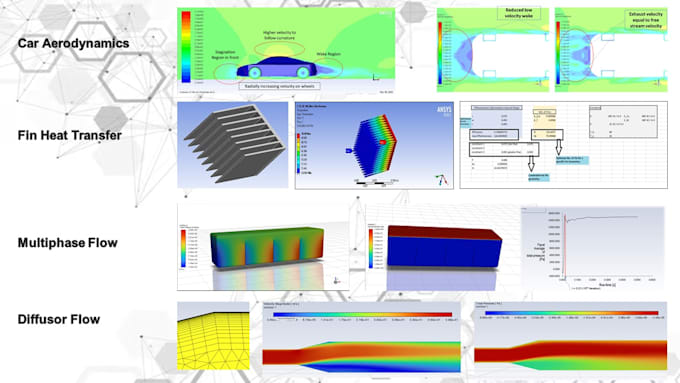This screenshot has height=383, width=680.
Task: Click the ANSYS logo in fin contour image
Action: (x=444, y=110)
